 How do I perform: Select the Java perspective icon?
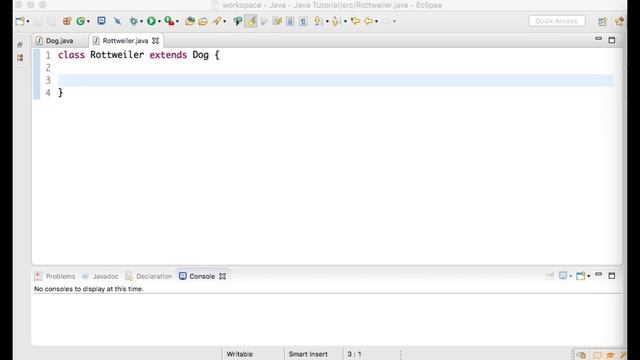coord(620,21)
